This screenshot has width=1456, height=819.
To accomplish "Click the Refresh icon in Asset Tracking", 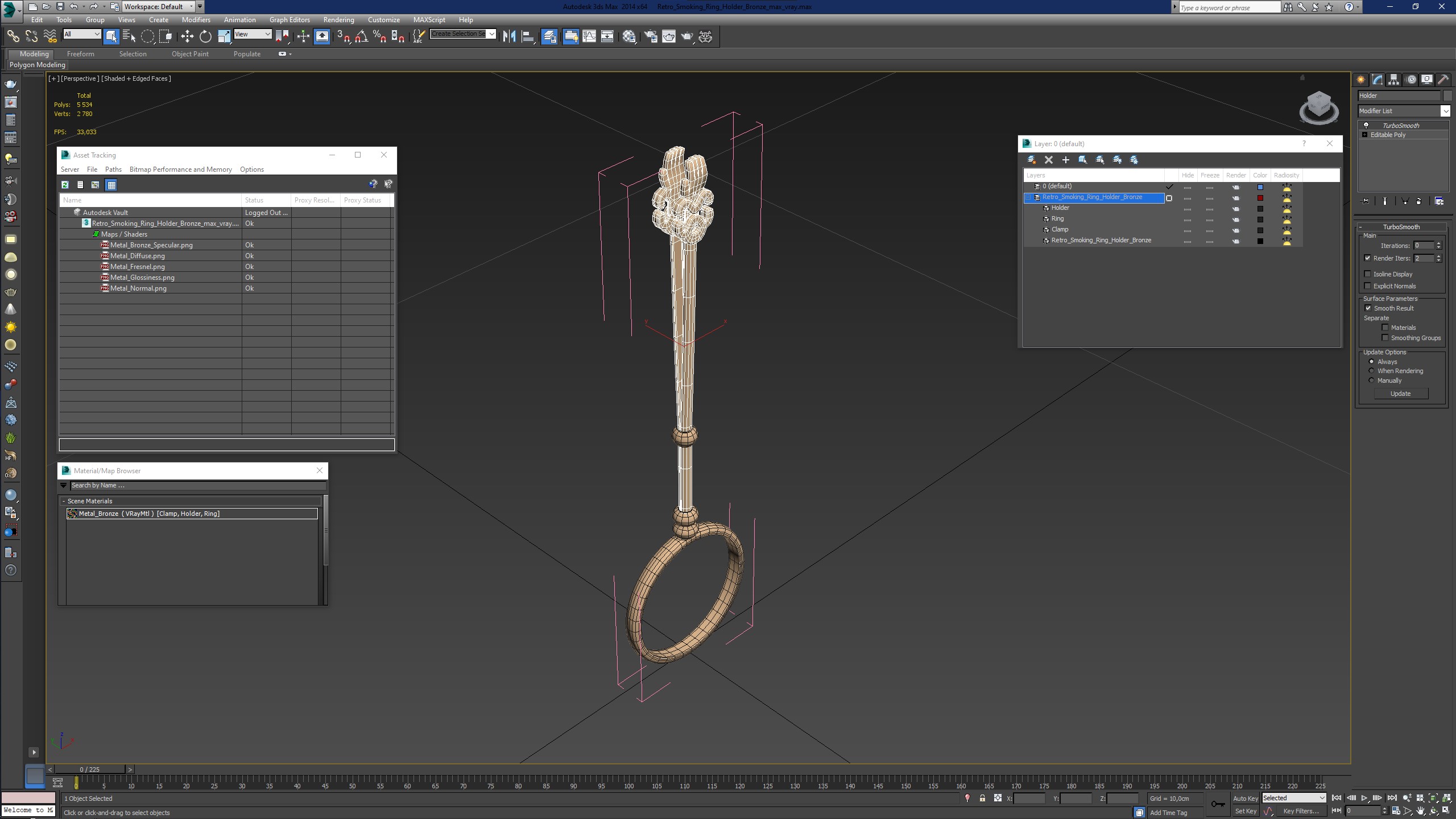I will coord(65,185).
